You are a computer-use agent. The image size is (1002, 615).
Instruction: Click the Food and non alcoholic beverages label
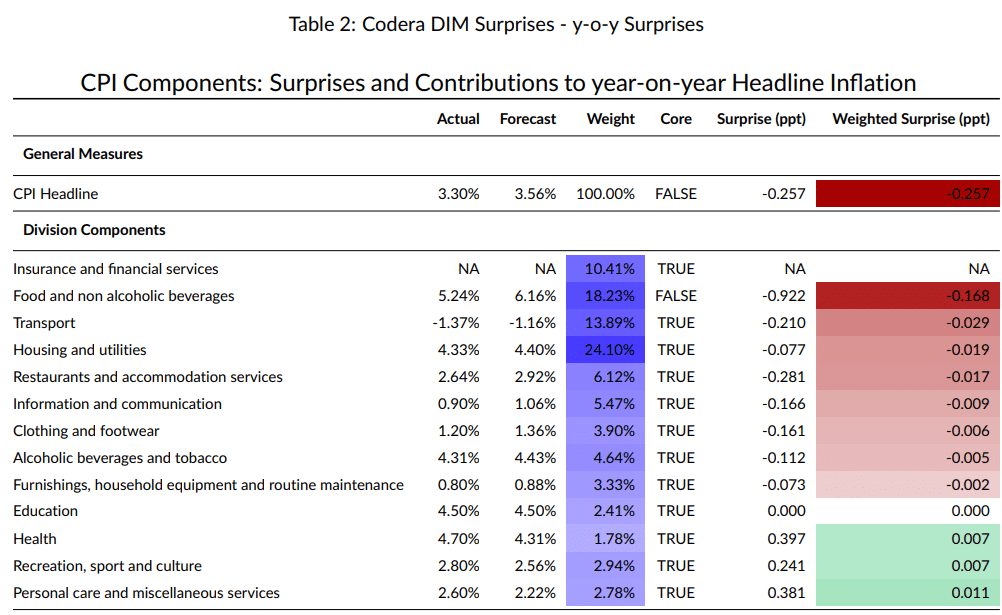tap(124, 296)
